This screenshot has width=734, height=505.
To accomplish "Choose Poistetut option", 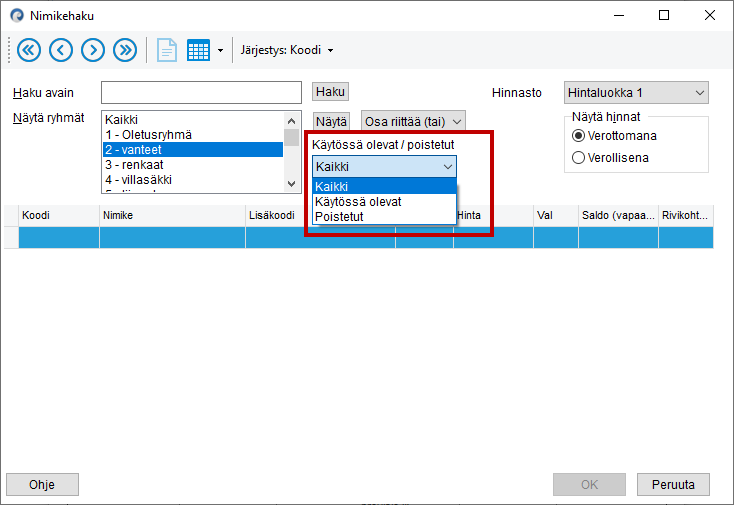I will point(384,216).
